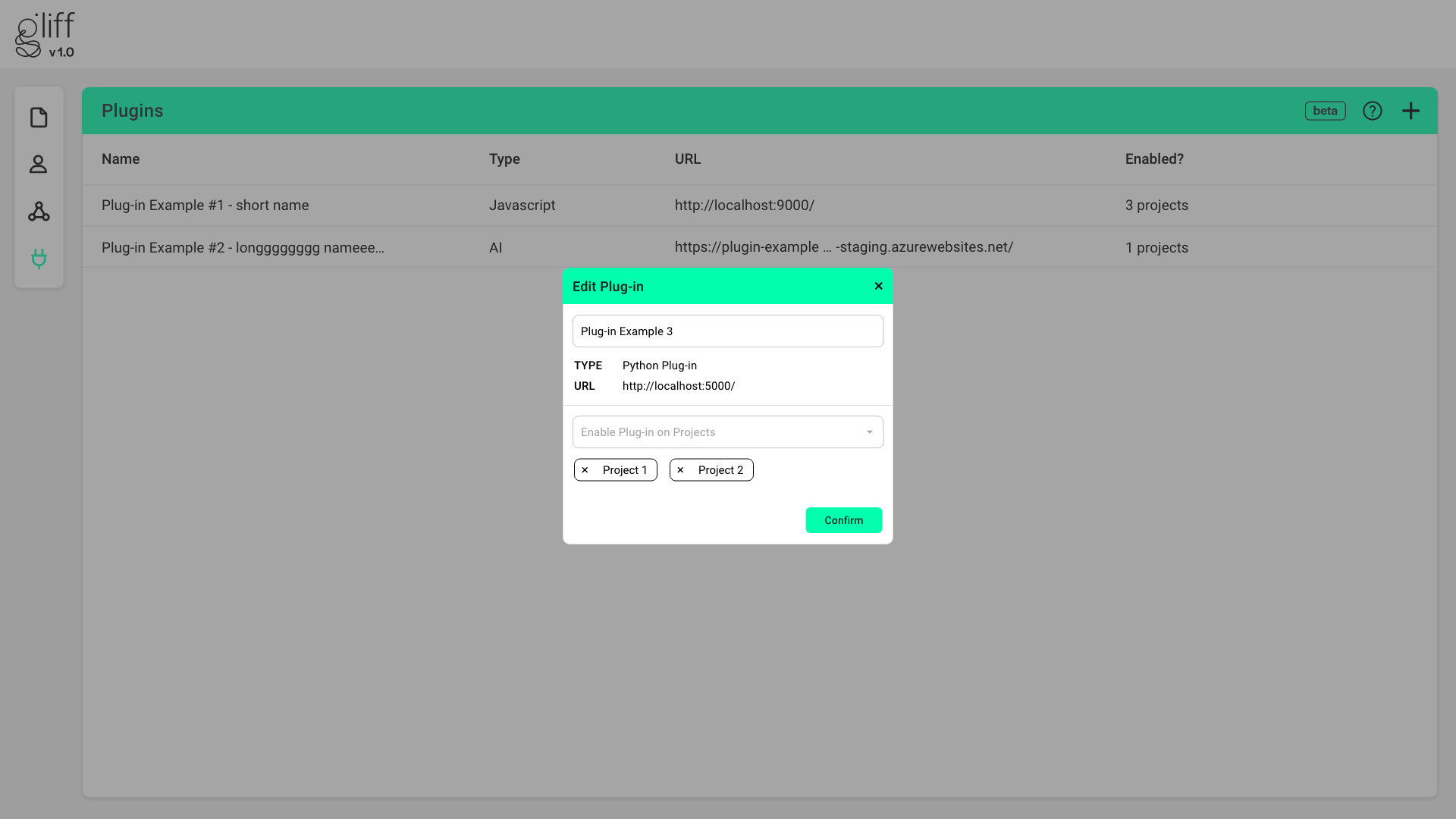Click the Type column header

pyautogui.click(x=504, y=159)
